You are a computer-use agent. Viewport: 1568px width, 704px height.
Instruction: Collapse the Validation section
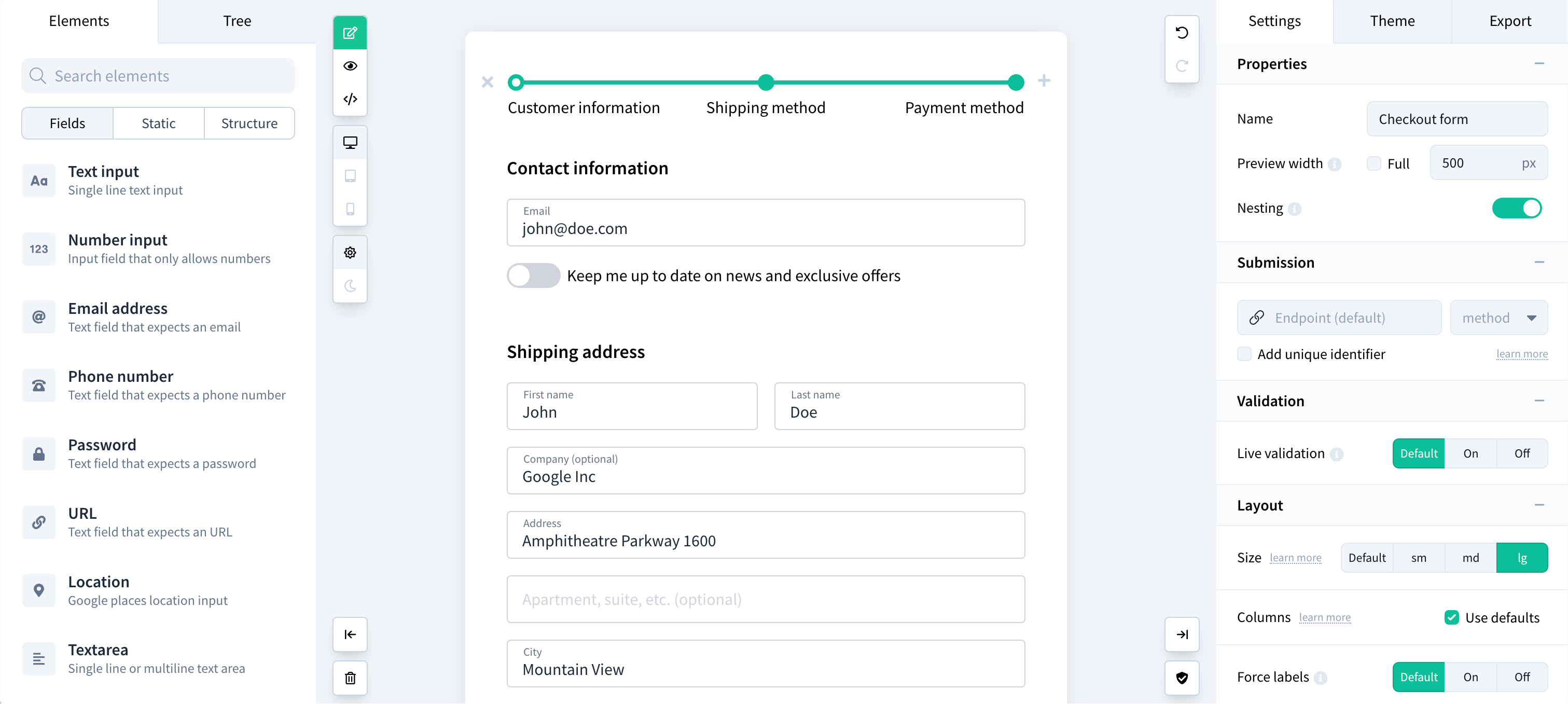coord(1540,400)
